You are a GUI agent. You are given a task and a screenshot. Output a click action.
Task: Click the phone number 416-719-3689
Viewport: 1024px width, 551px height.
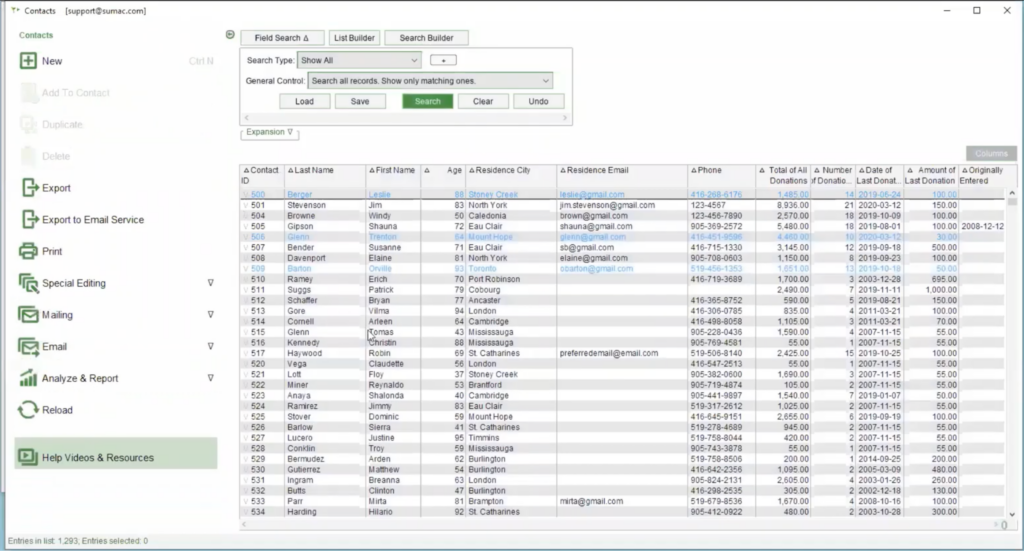[x=716, y=279]
